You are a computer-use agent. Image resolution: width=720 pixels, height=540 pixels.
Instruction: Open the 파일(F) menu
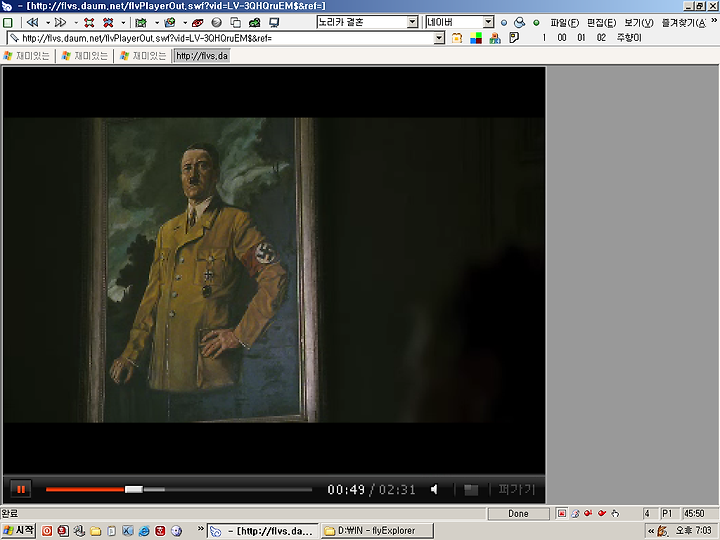(564, 23)
